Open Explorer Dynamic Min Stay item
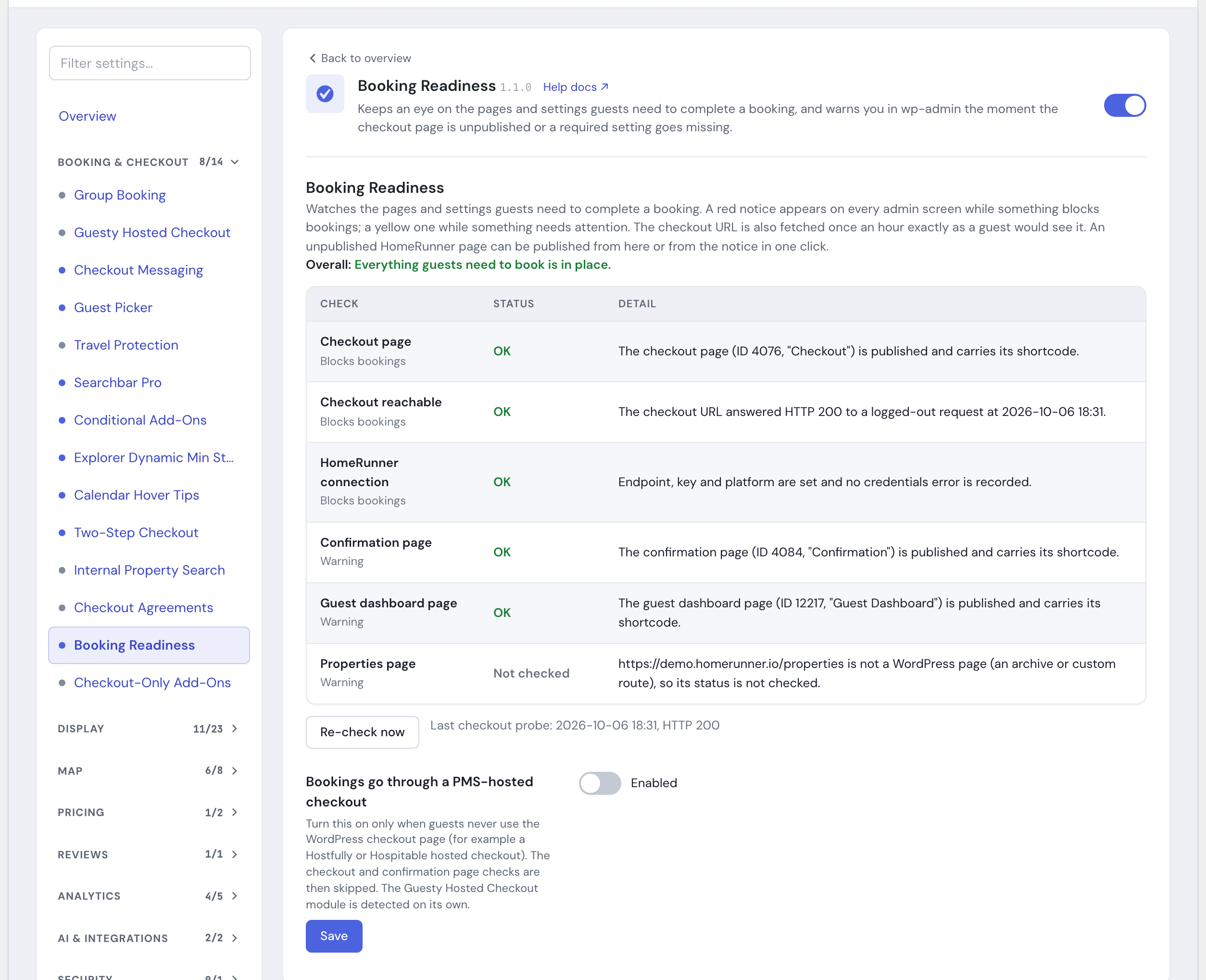Viewport: 1206px width, 980px height. (153, 457)
